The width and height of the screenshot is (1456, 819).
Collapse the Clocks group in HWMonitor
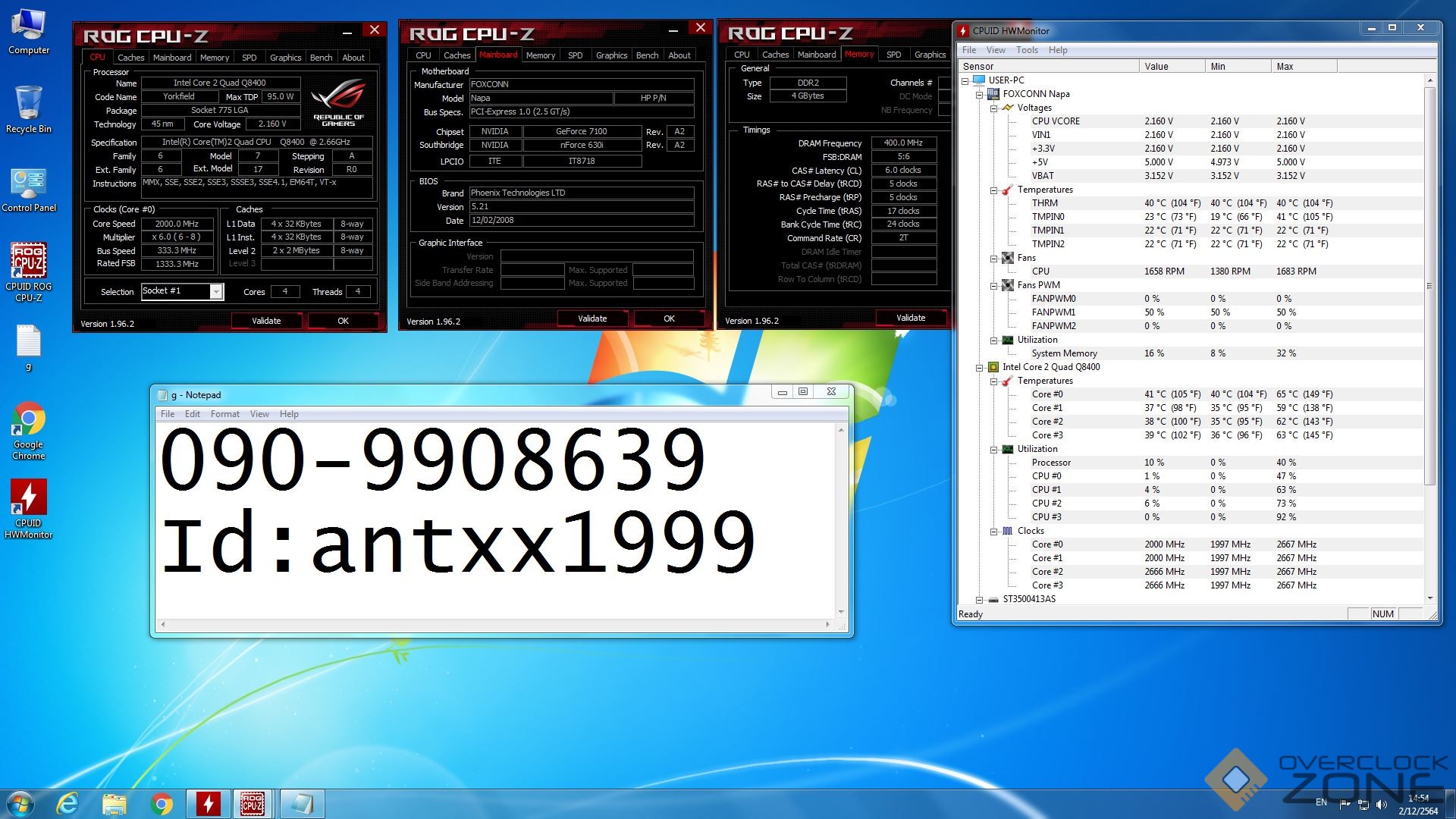994,531
